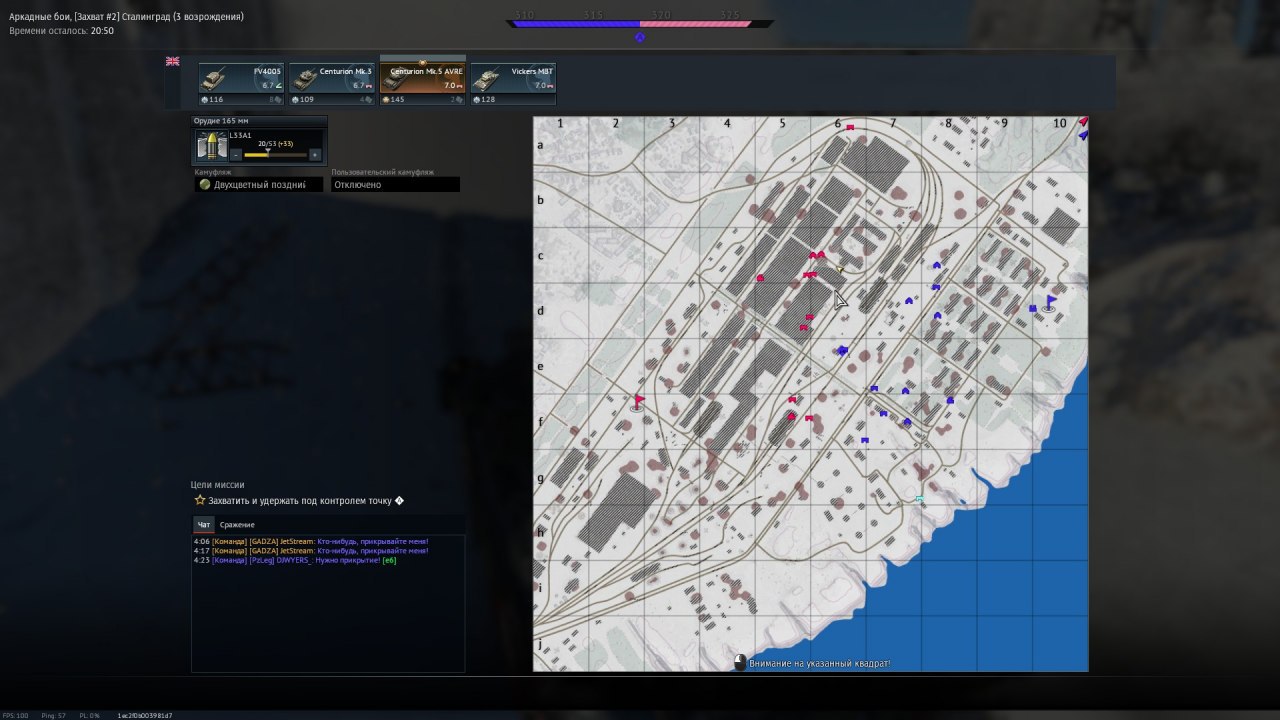
Task: Click the [e6] link in DJWYERS_ message
Action: [x=390, y=560]
